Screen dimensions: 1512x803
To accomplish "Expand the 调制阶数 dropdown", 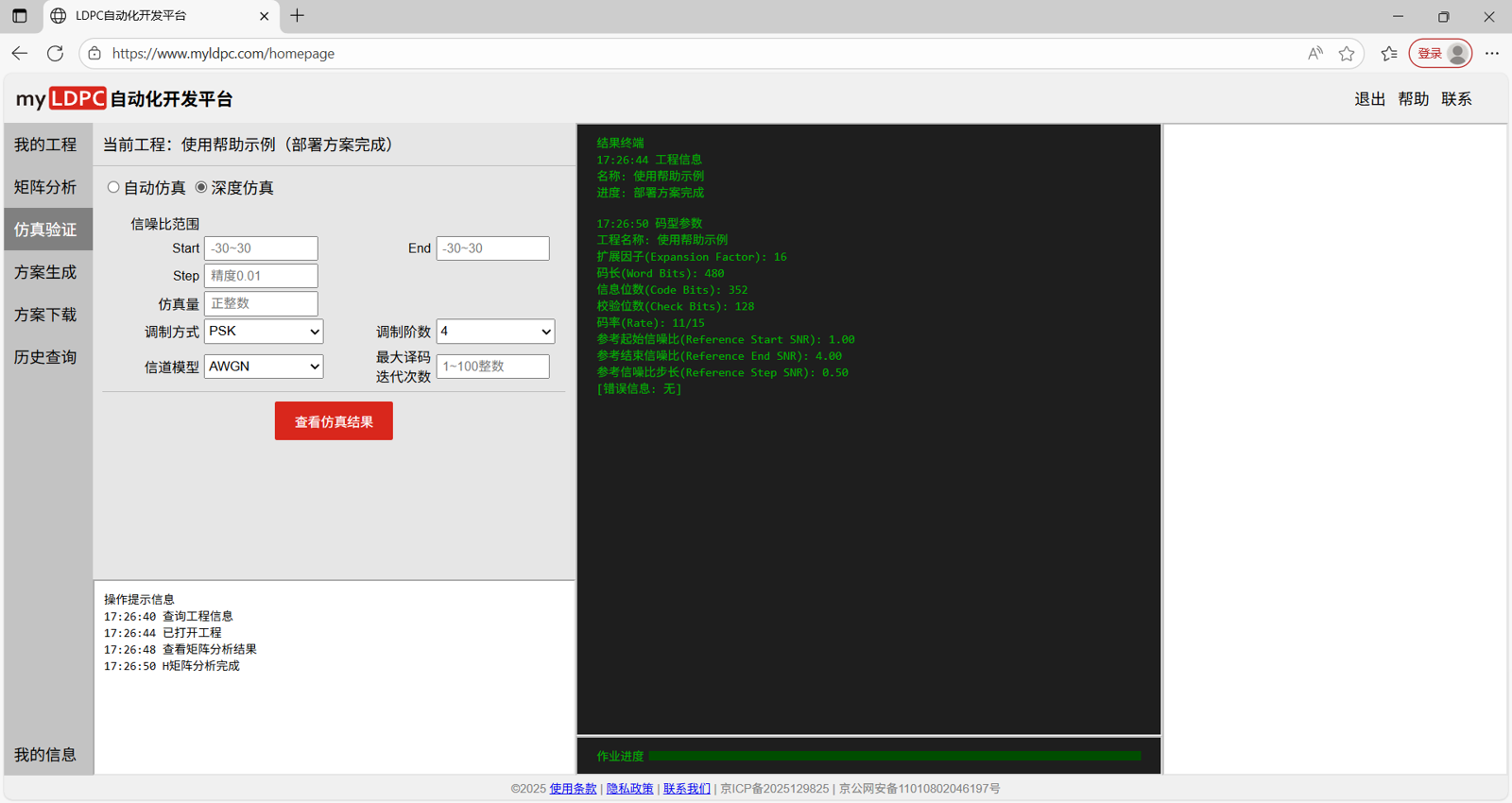I will tap(495, 332).
